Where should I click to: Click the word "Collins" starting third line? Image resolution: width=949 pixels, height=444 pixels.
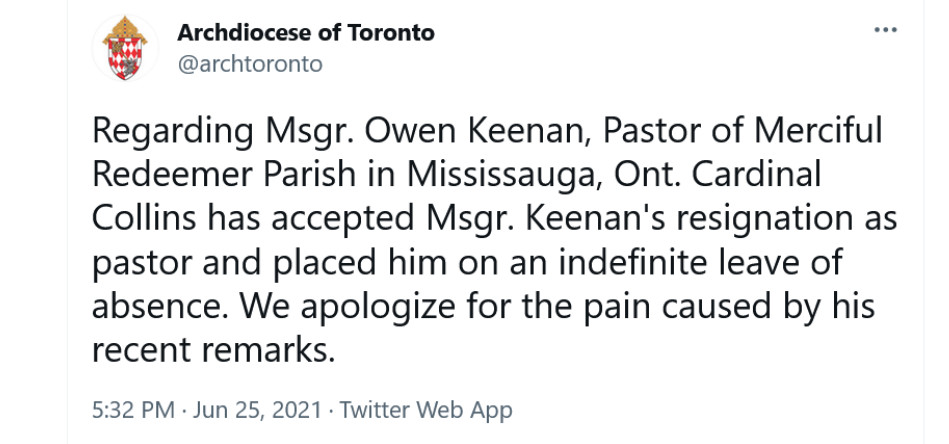point(145,217)
